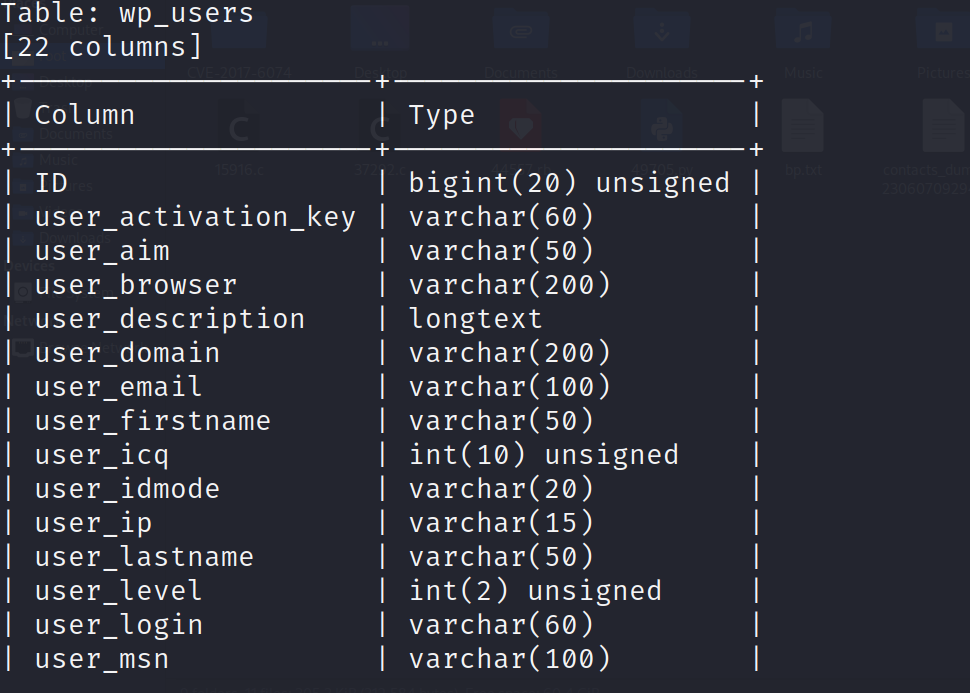Open the faint Pictures folder icon
Image resolution: width=970 pixels, height=693 pixels.
point(943,34)
